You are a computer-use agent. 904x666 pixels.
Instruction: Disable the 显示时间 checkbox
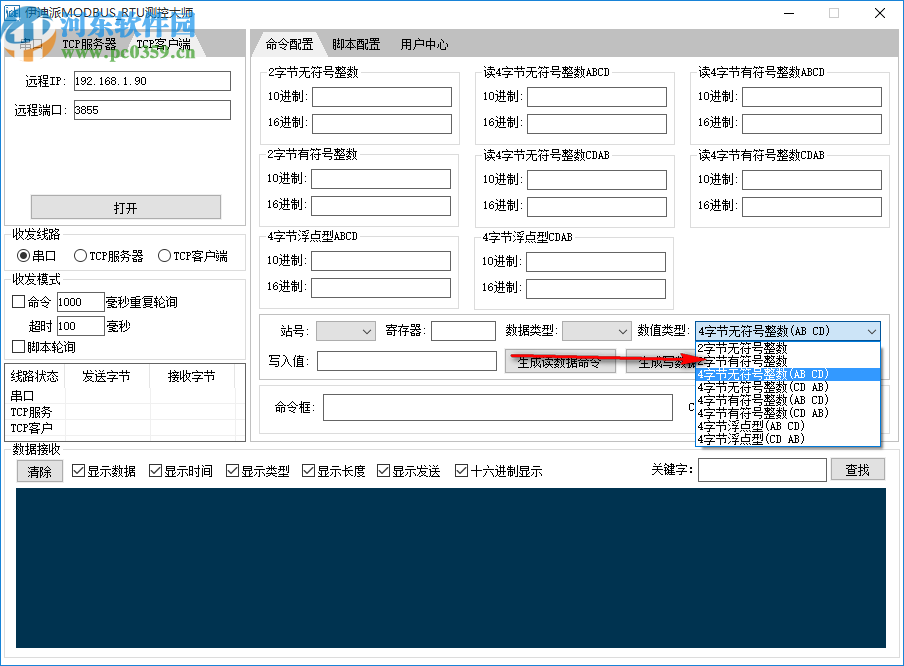point(156,471)
